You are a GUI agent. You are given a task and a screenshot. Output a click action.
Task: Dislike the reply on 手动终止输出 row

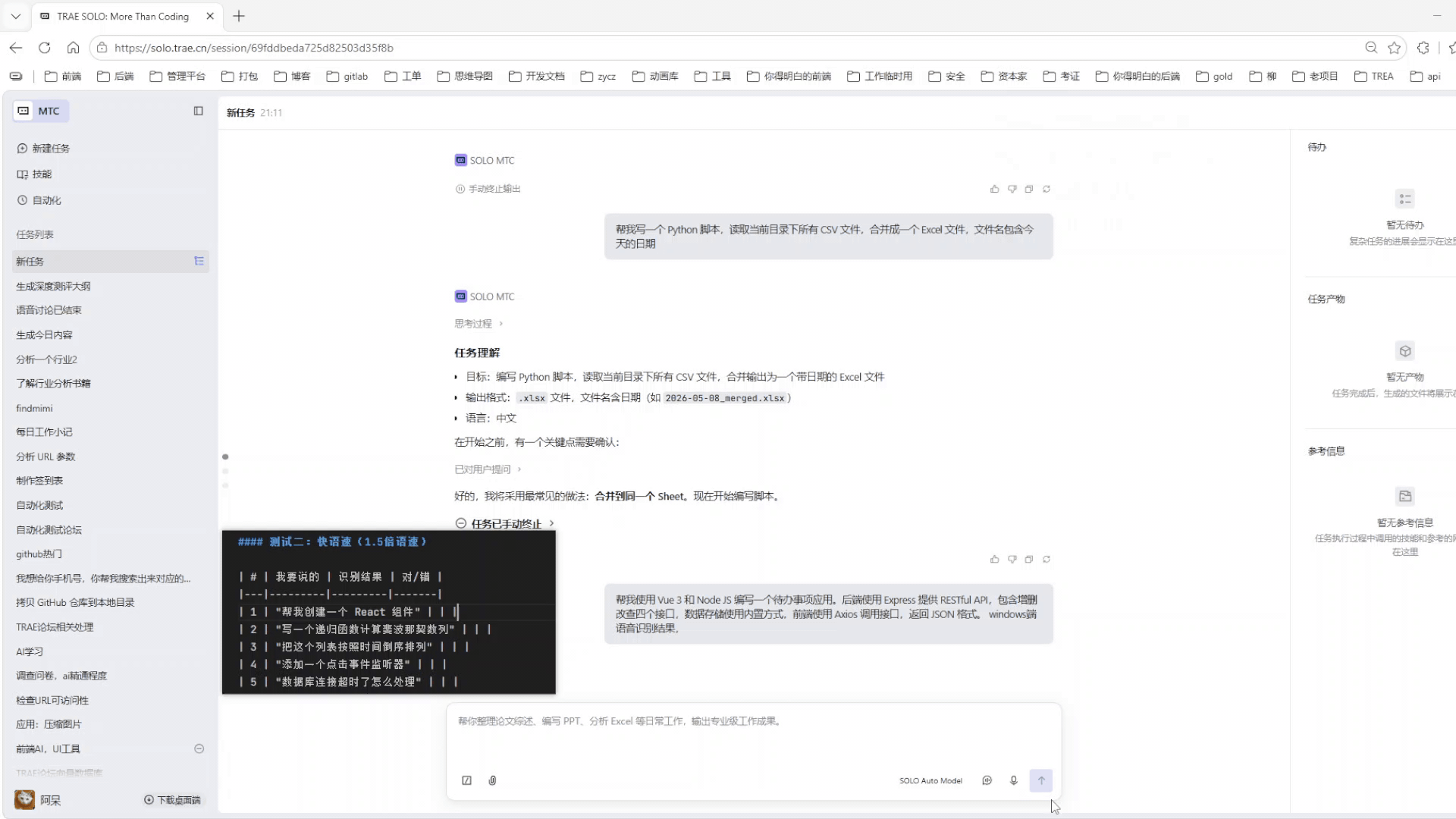1012,189
